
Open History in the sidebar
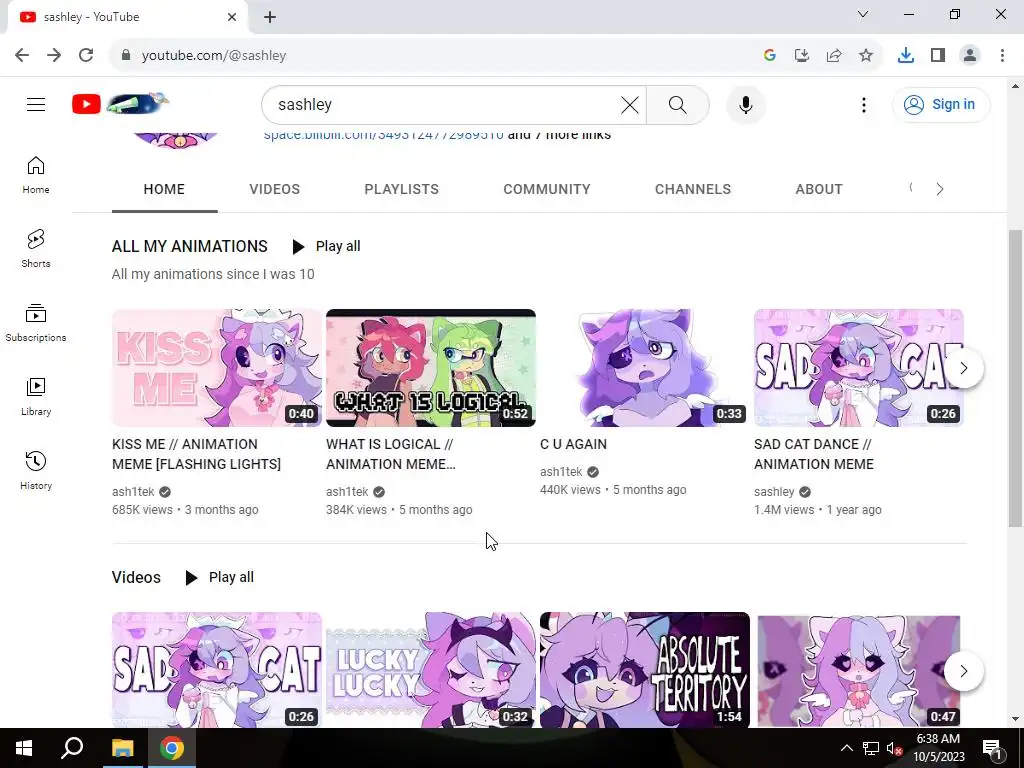(36, 470)
